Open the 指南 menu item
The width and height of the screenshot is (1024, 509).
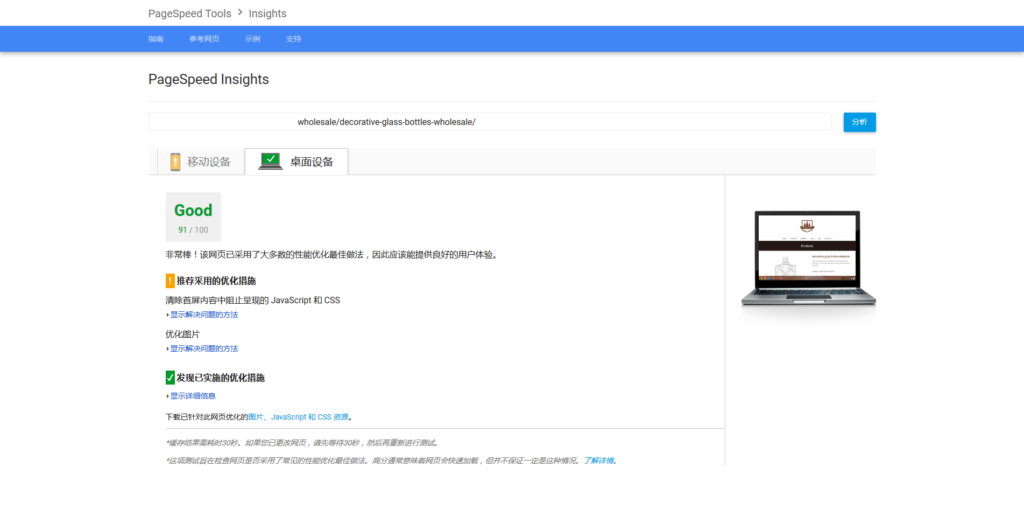click(x=155, y=39)
